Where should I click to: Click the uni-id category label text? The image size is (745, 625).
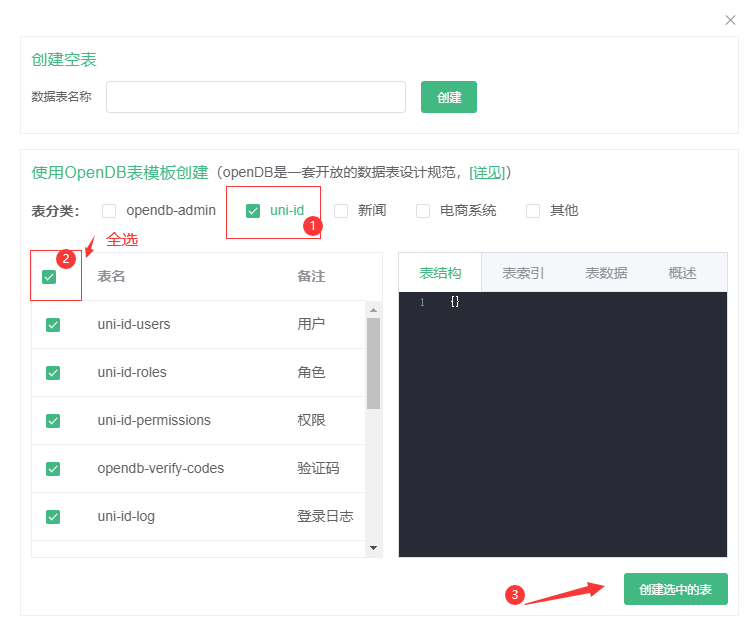point(287,210)
